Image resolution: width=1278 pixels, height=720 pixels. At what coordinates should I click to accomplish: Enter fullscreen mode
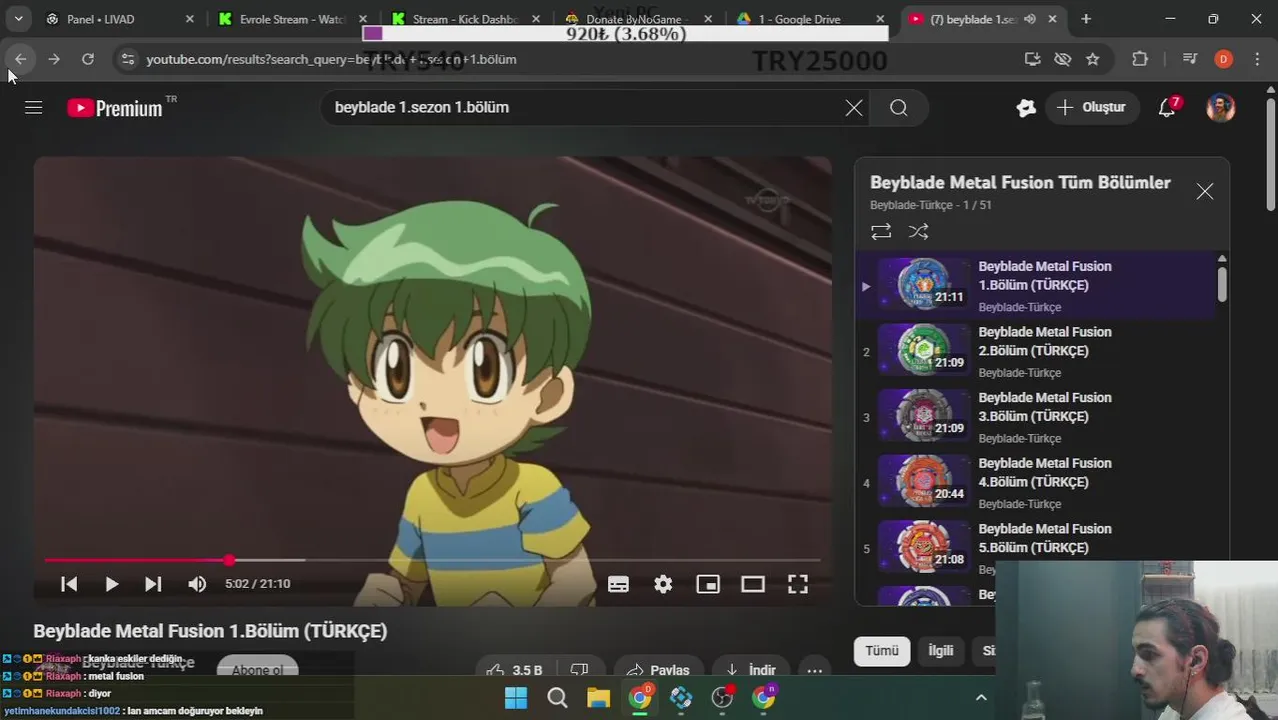coord(797,584)
